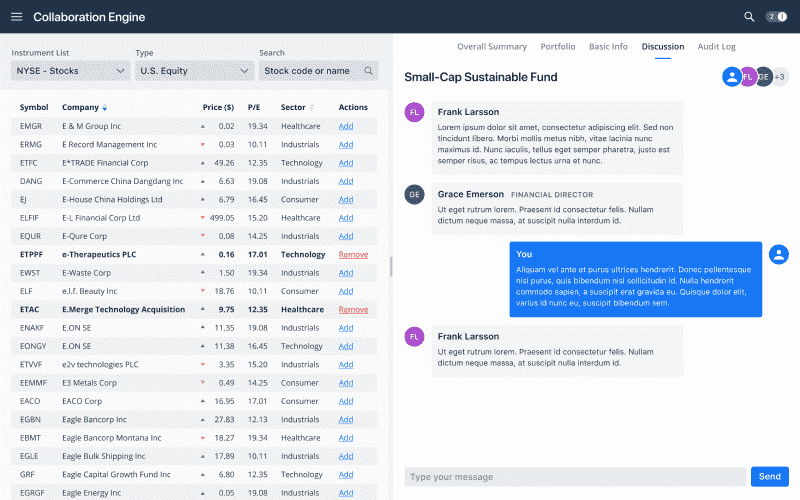
Task: Focus the Type your message field
Action: tap(575, 477)
